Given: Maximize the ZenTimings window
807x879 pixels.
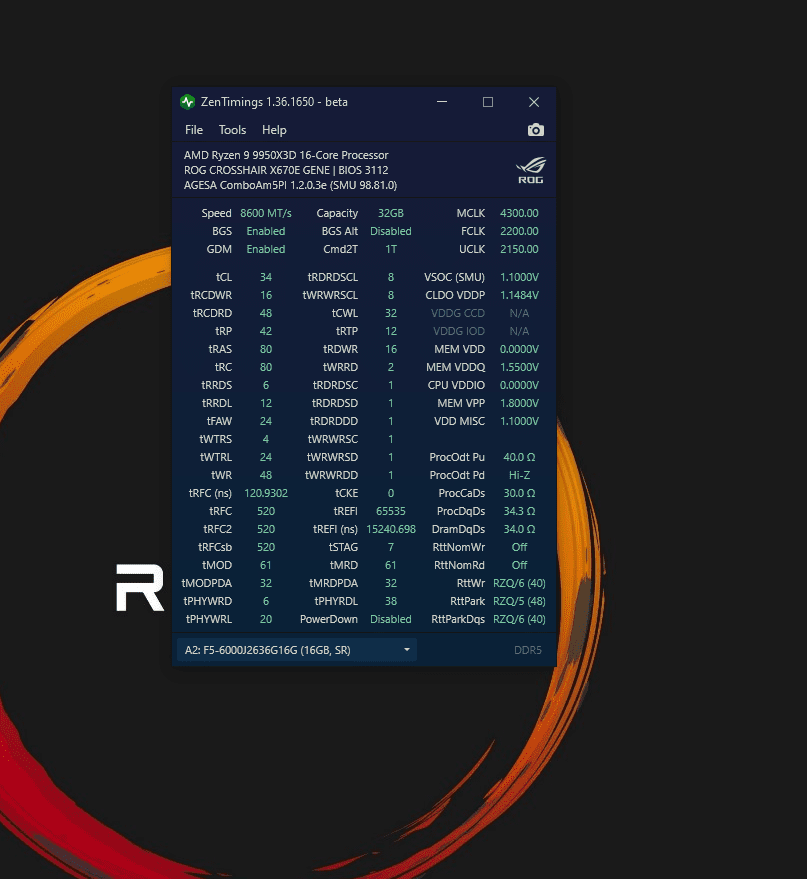Looking at the screenshot, I should click(x=488, y=102).
